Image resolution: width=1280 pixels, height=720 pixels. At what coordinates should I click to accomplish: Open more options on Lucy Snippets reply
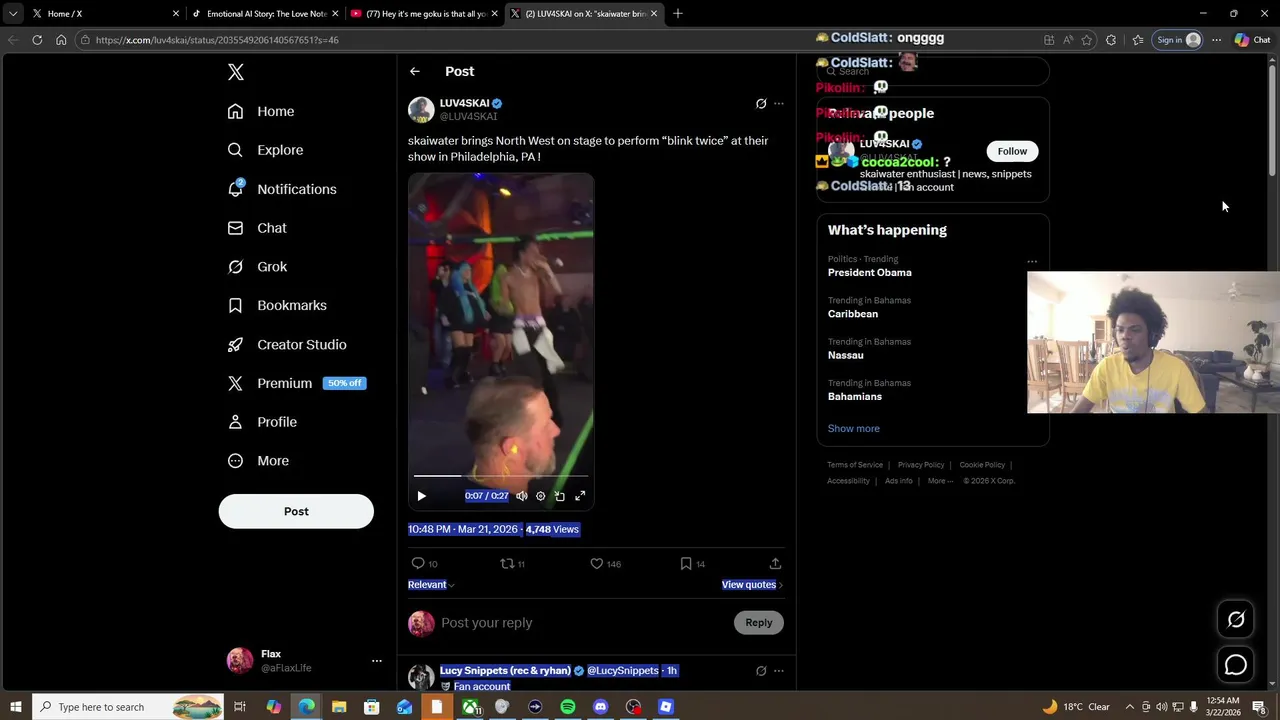click(x=779, y=671)
